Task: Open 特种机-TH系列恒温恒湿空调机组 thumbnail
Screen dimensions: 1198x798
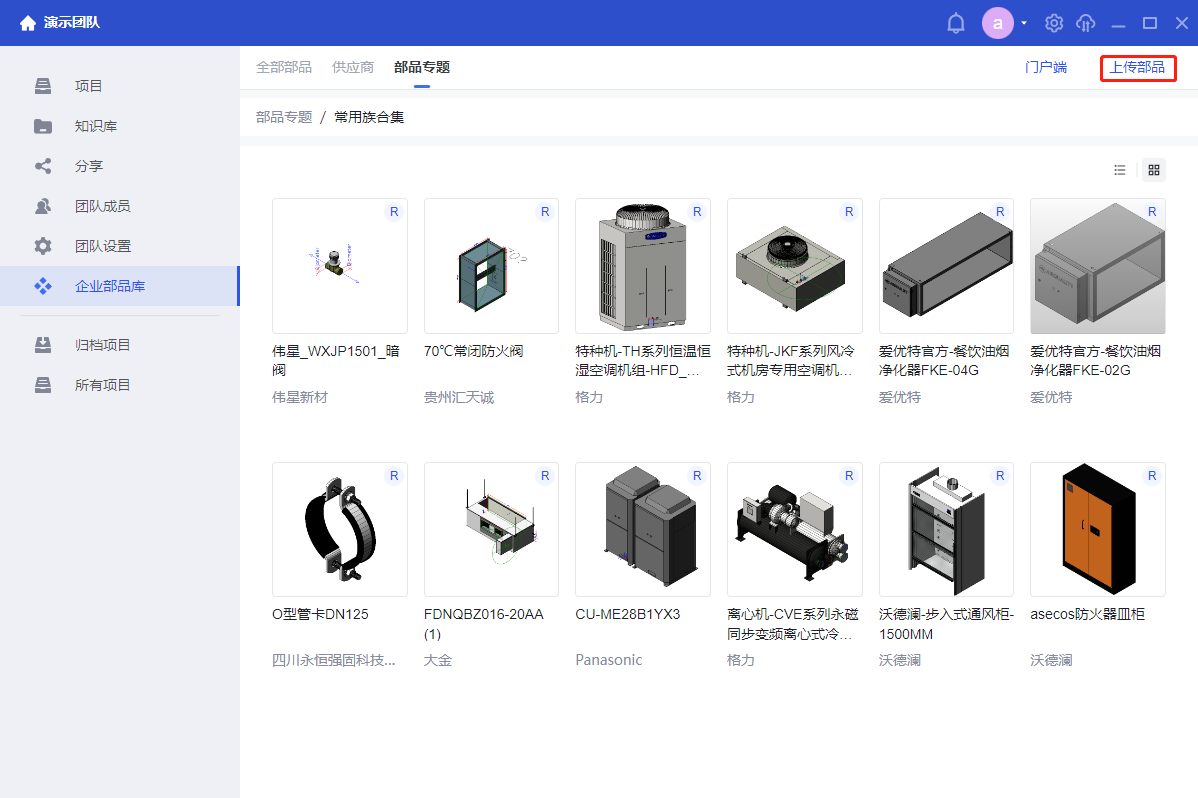Action: (x=643, y=266)
